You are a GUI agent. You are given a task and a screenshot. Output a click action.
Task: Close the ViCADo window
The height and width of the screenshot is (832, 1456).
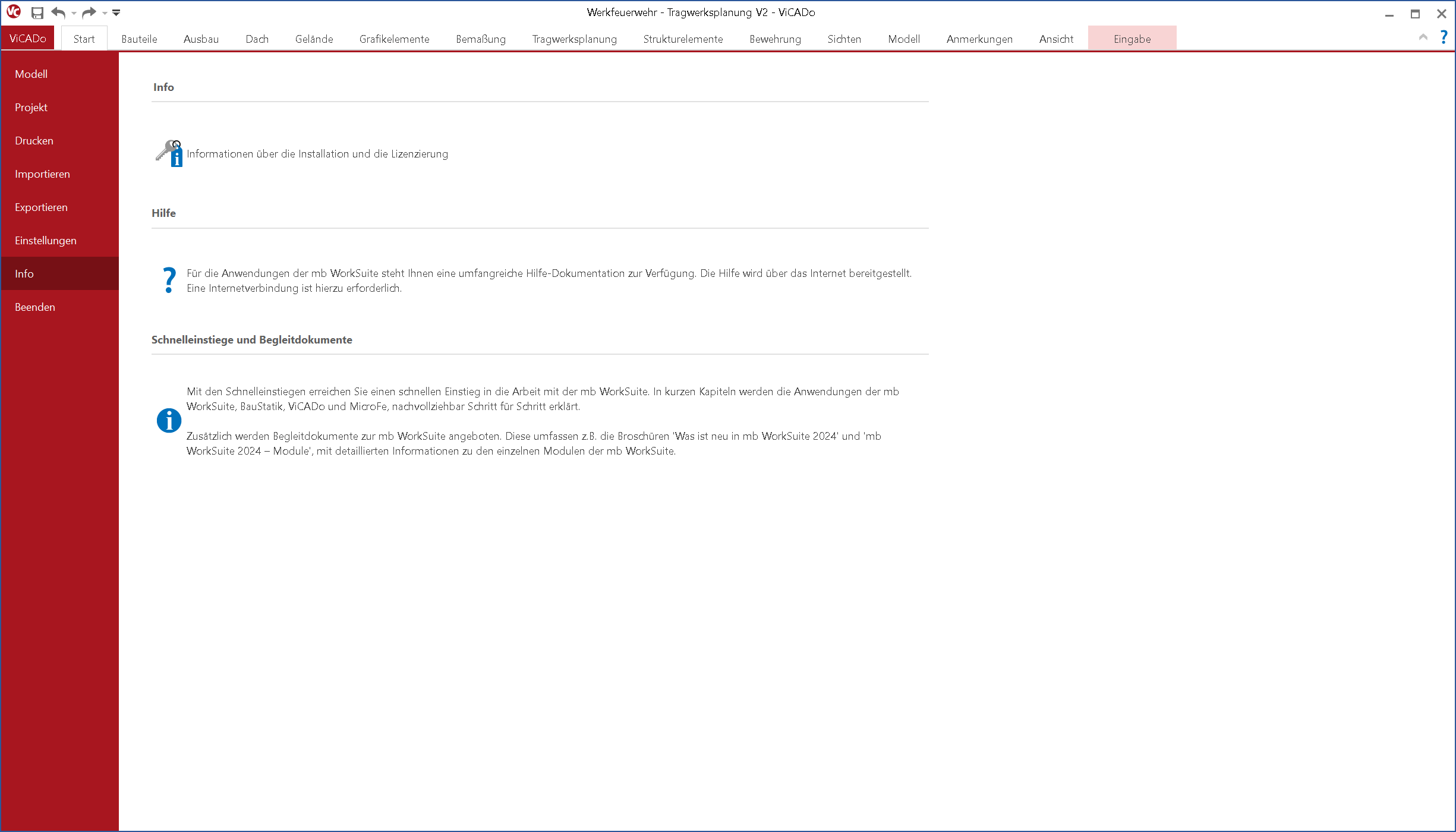(1441, 13)
